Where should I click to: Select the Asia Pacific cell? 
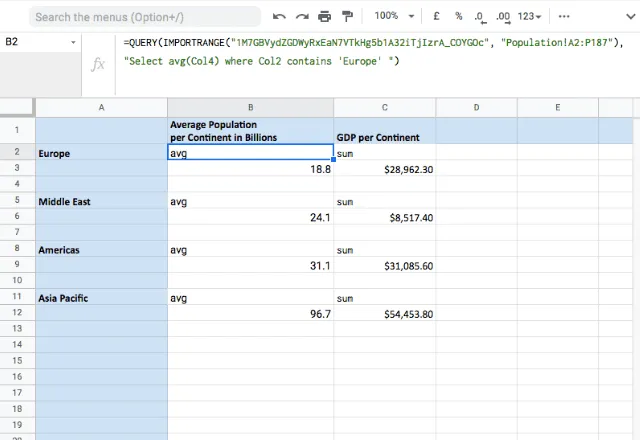pyautogui.click(x=101, y=298)
